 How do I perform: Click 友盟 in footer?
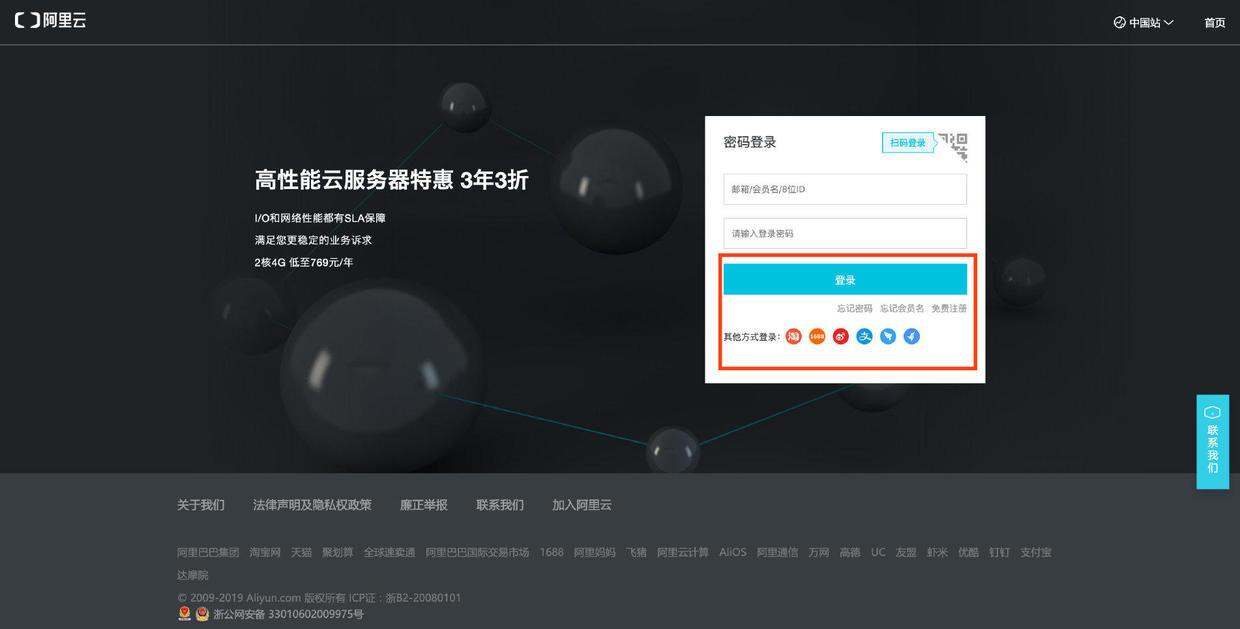906,552
